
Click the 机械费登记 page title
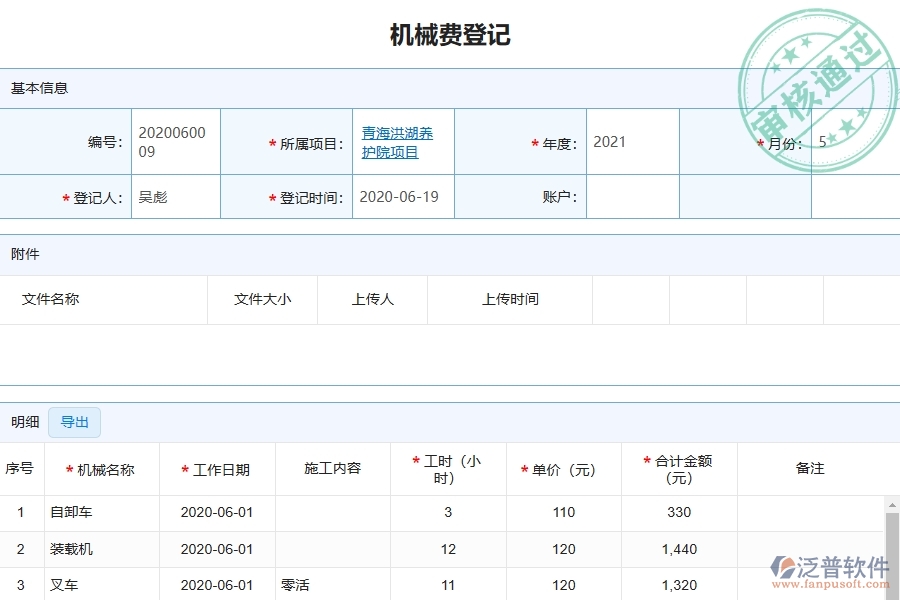pyautogui.click(x=449, y=34)
